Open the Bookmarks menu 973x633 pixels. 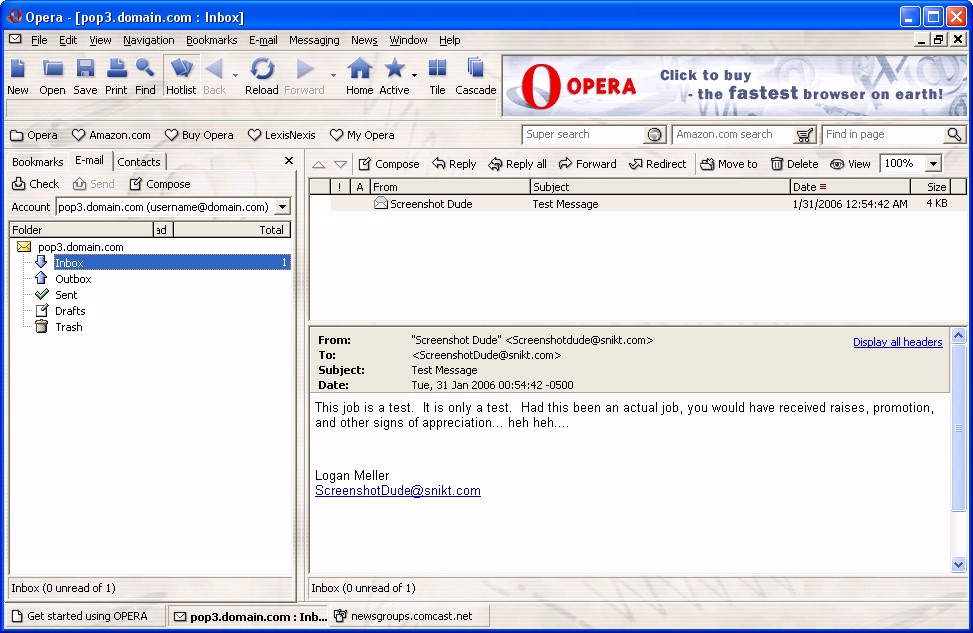tap(212, 40)
